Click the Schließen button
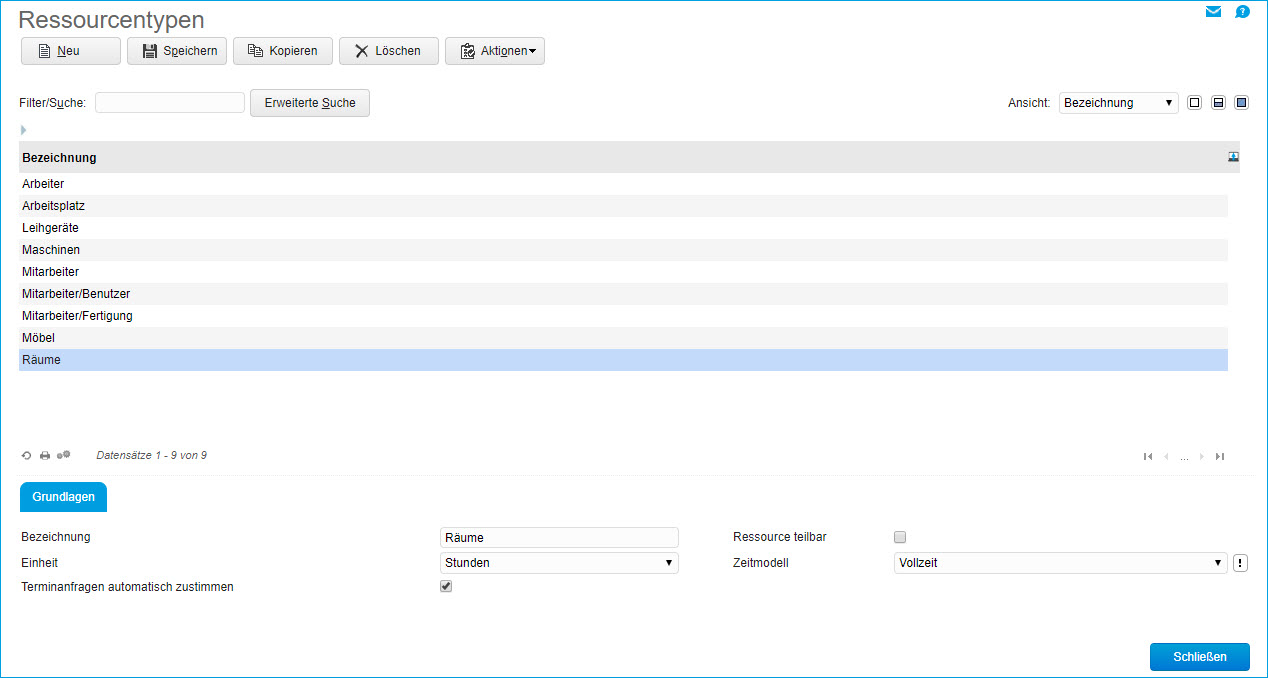The width and height of the screenshot is (1268, 678). click(1199, 657)
